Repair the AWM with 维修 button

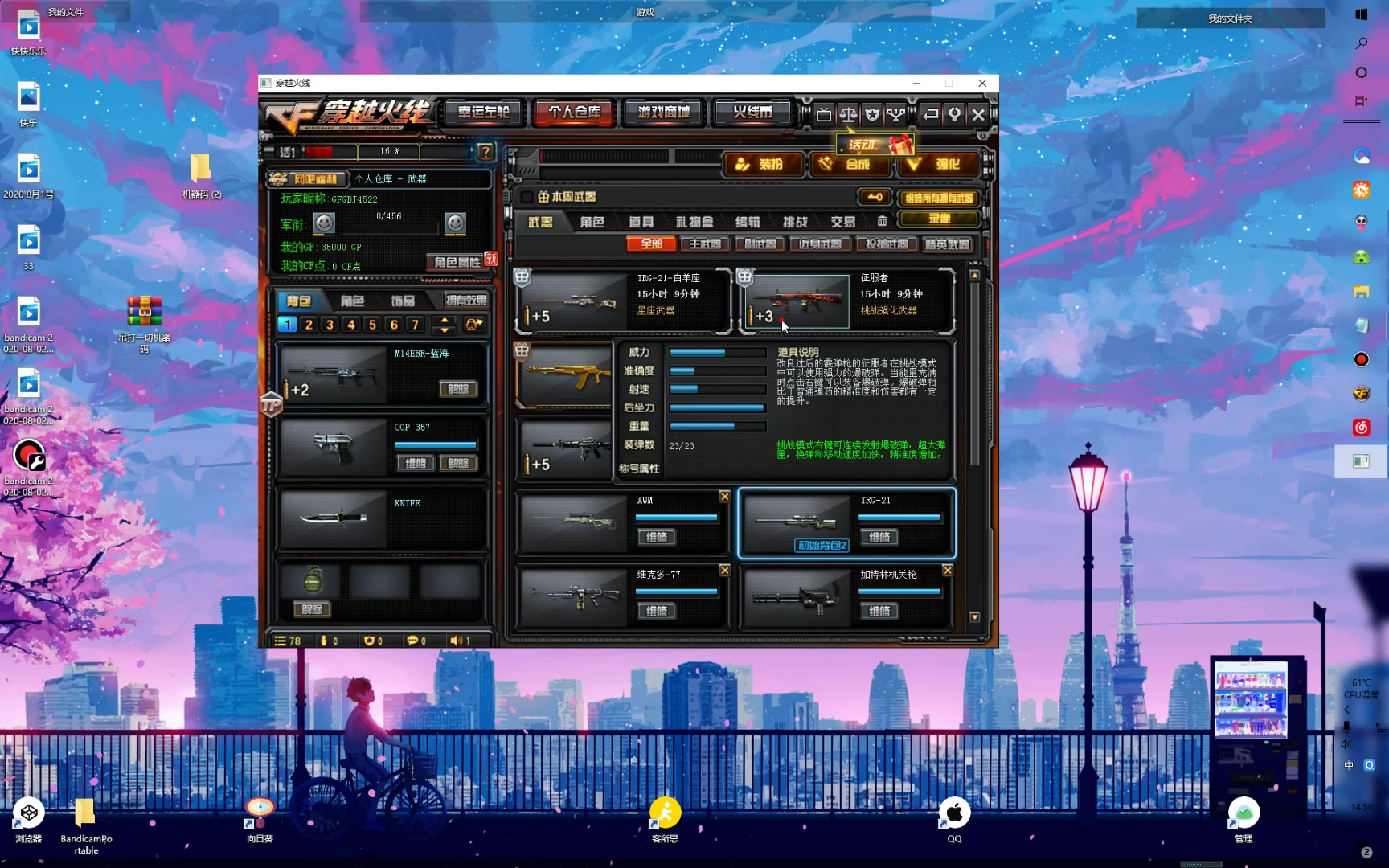coord(657,537)
